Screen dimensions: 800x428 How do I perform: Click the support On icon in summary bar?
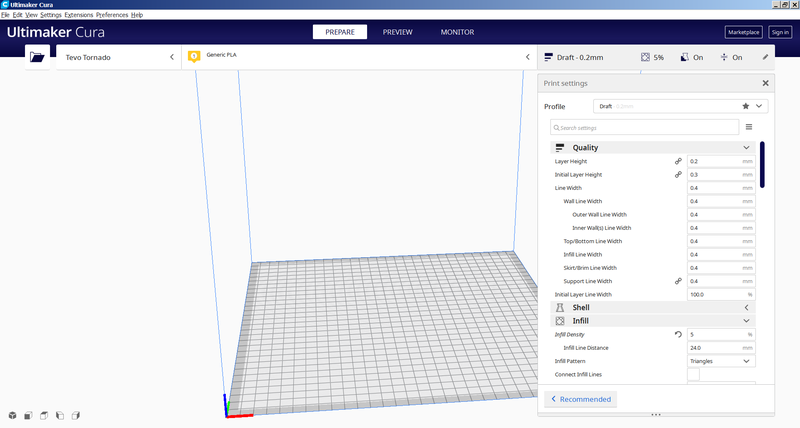(x=685, y=58)
